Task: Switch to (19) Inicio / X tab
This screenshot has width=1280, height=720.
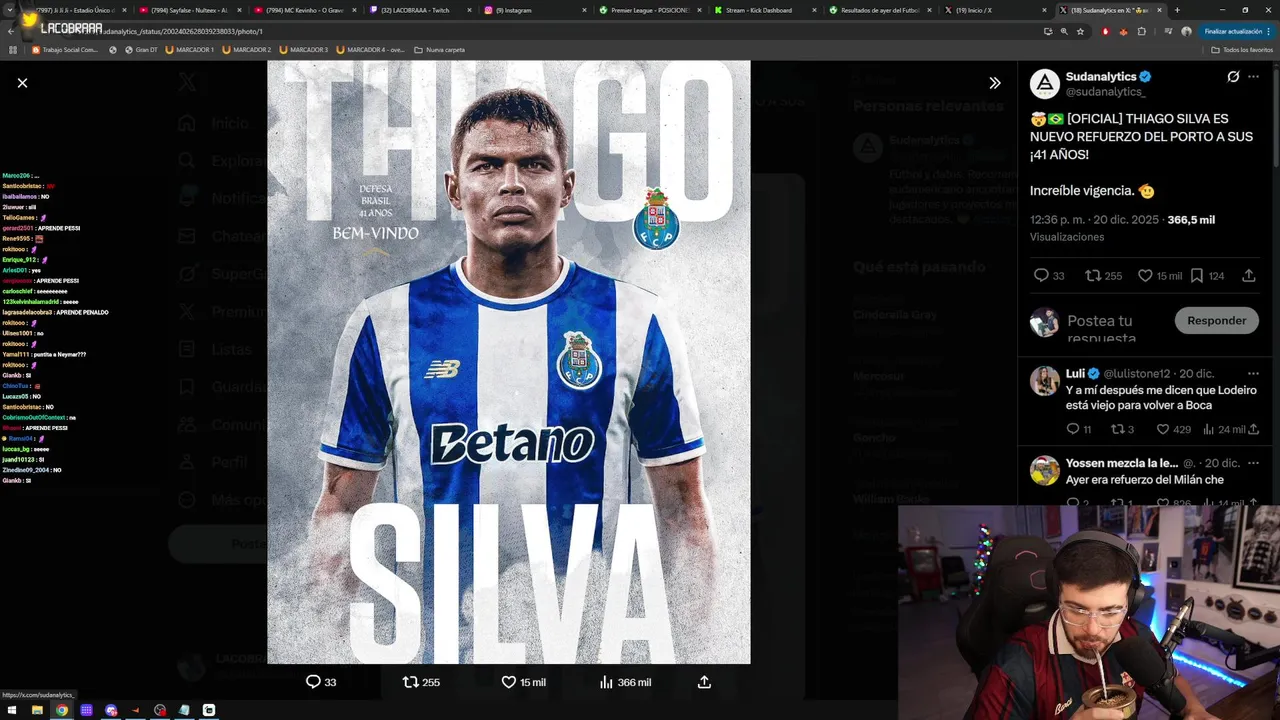Action: point(995,10)
